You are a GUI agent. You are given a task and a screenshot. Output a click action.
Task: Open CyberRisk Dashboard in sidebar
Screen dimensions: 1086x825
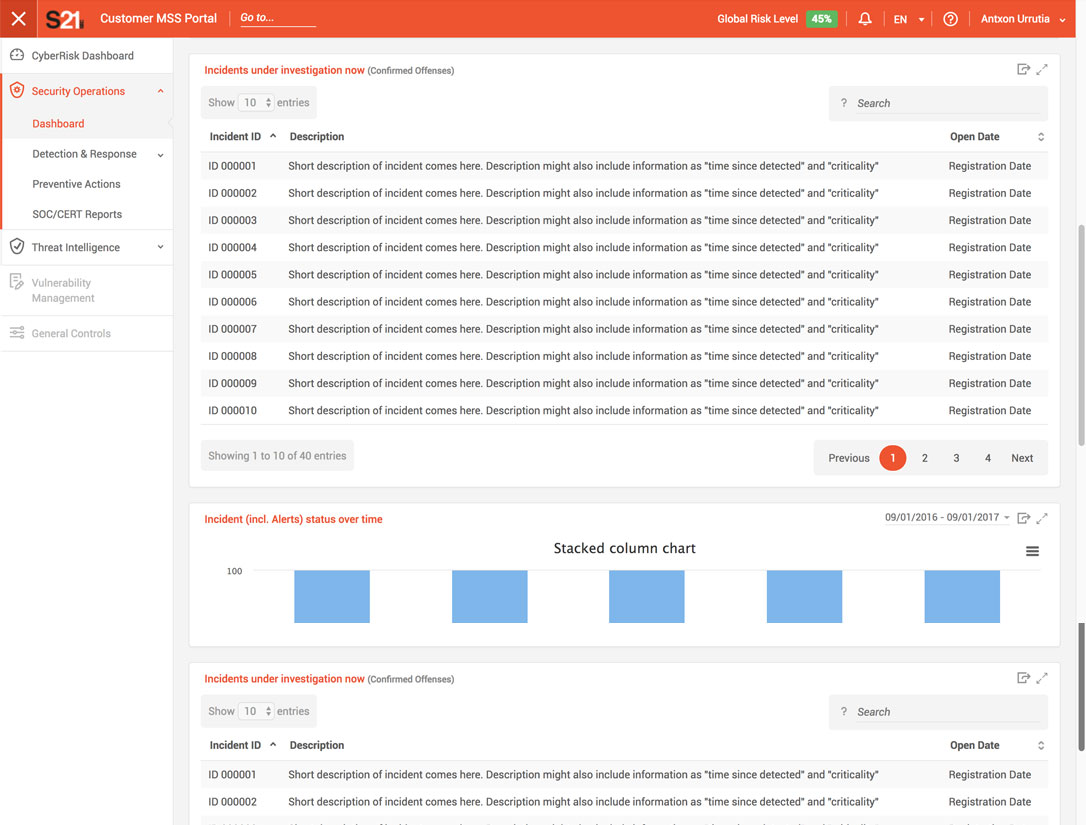[x=82, y=56]
